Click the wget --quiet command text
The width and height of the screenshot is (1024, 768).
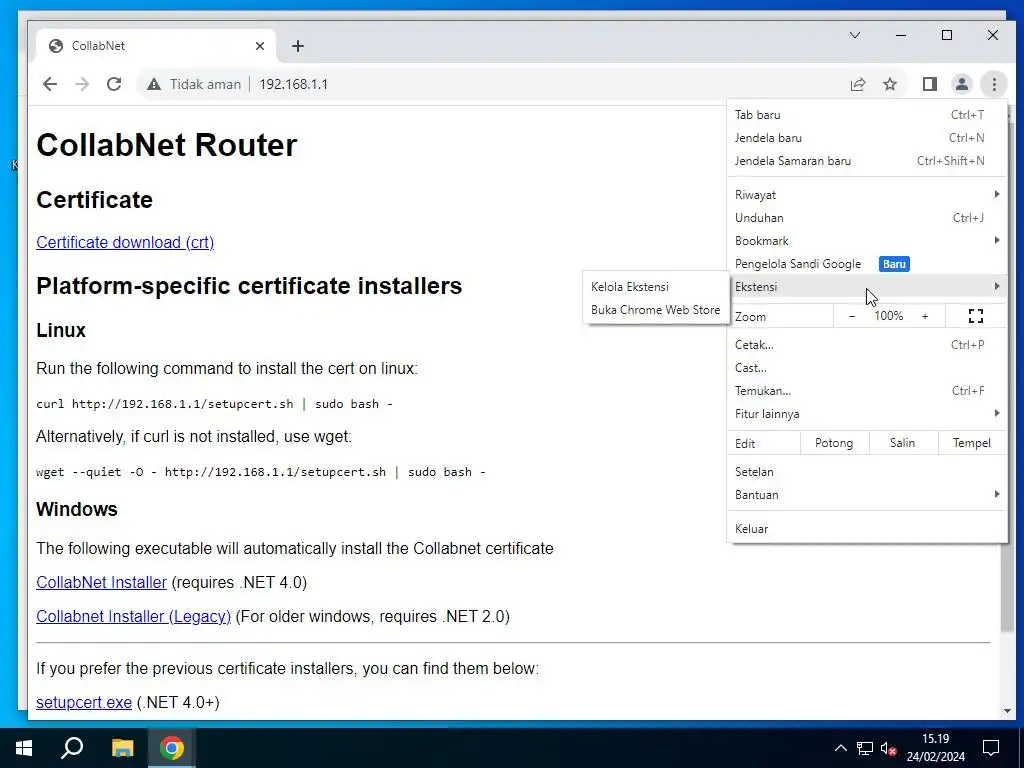coord(261,472)
